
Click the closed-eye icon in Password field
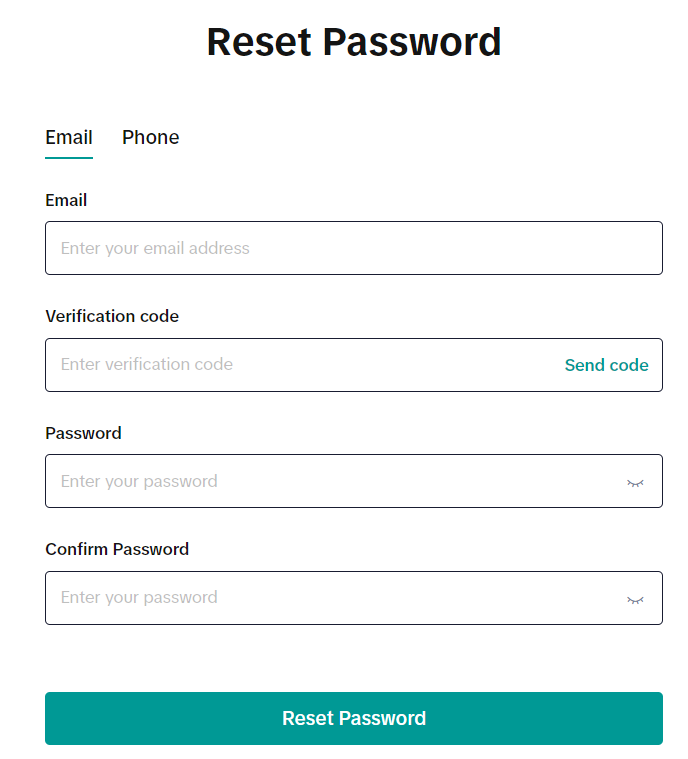click(635, 482)
